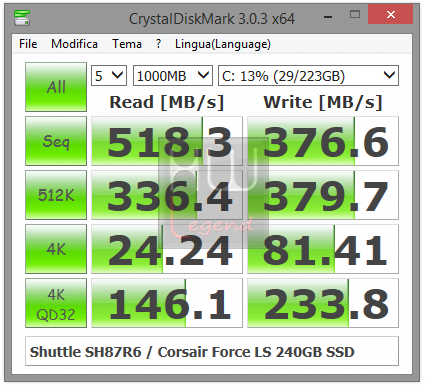Image resolution: width=427 pixels, height=386 pixels.
Task: Click the Seq read value 518.3
Action: point(167,141)
